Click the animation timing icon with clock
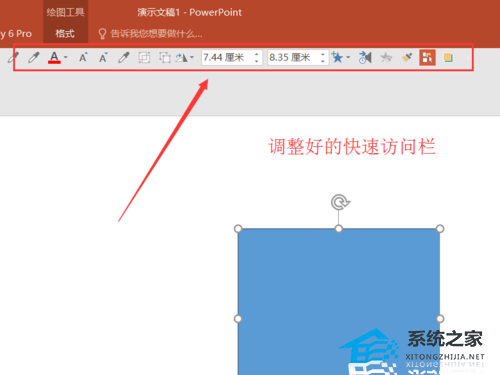The width and height of the screenshot is (500, 375). (x=365, y=58)
